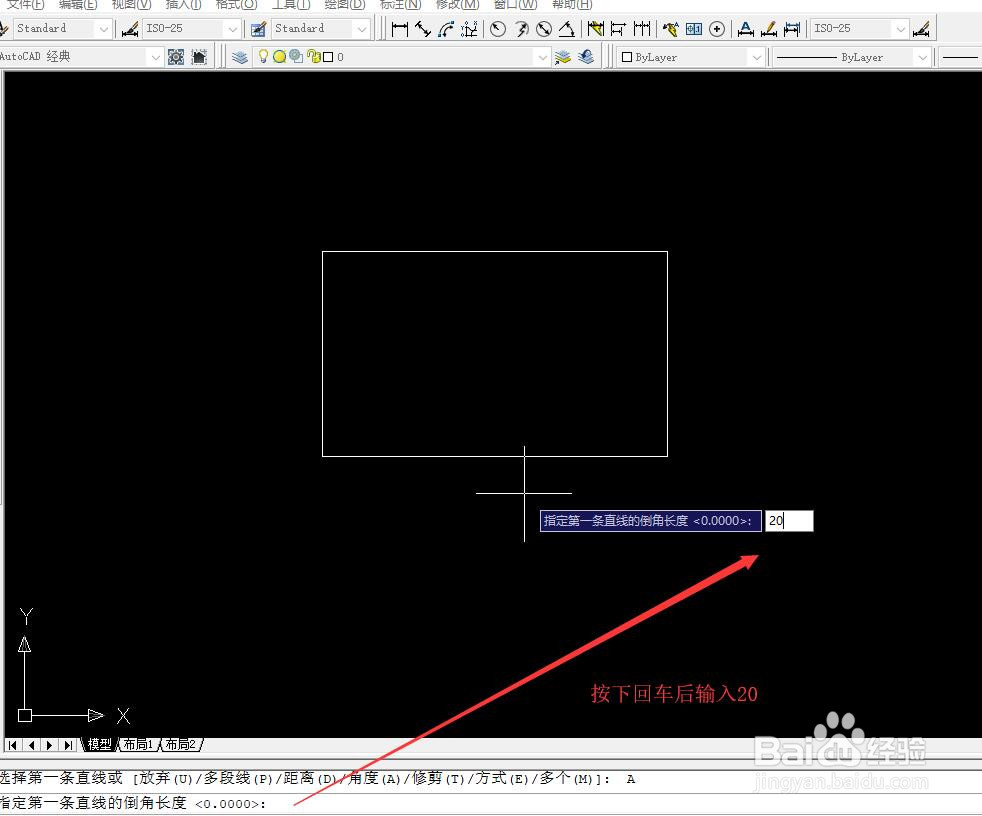
Task: Open the Table Style manager icon
Action: (258, 29)
